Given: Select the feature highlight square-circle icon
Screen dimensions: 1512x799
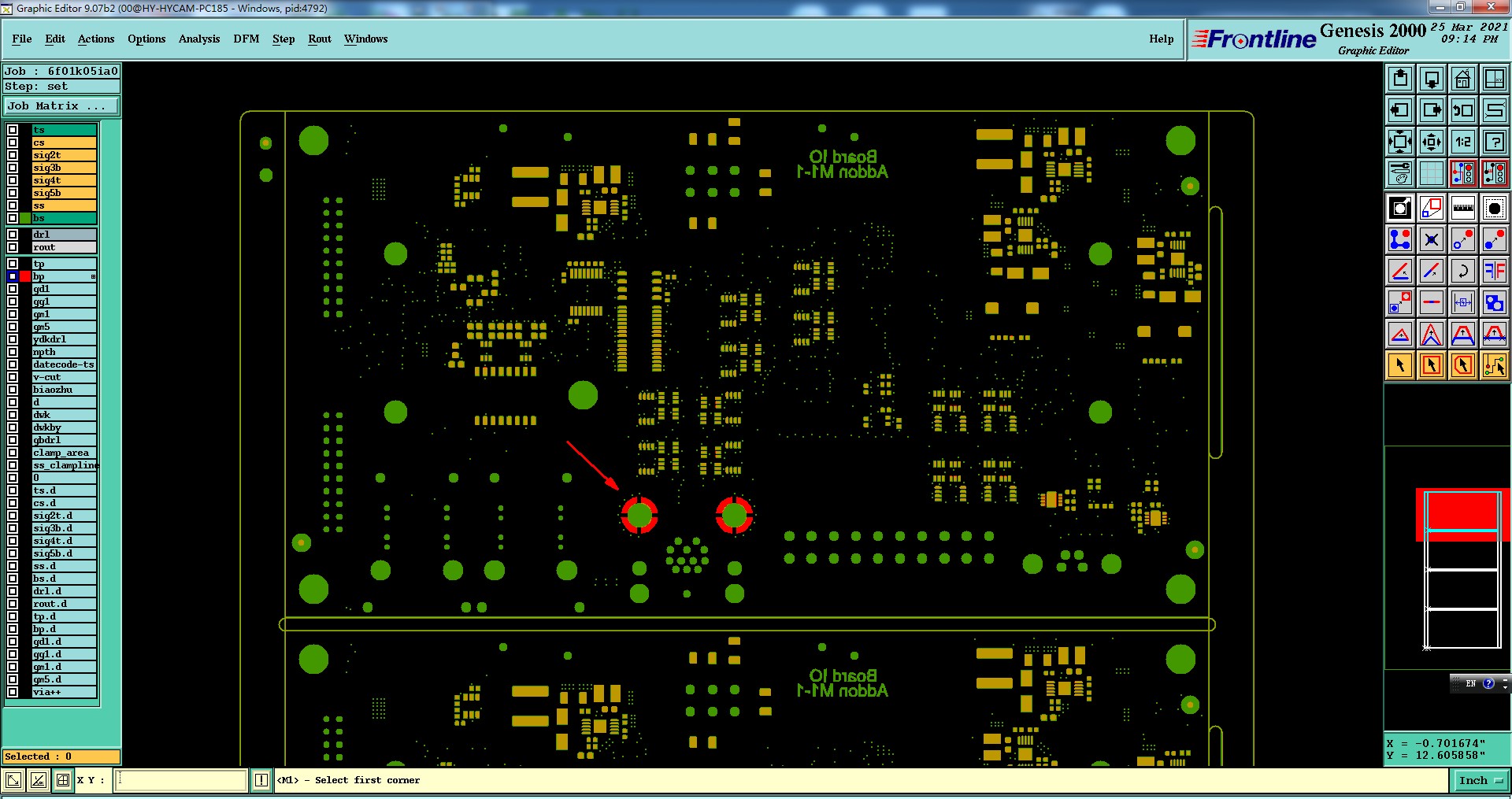Looking at the screenshot, I should [1400, 208].
